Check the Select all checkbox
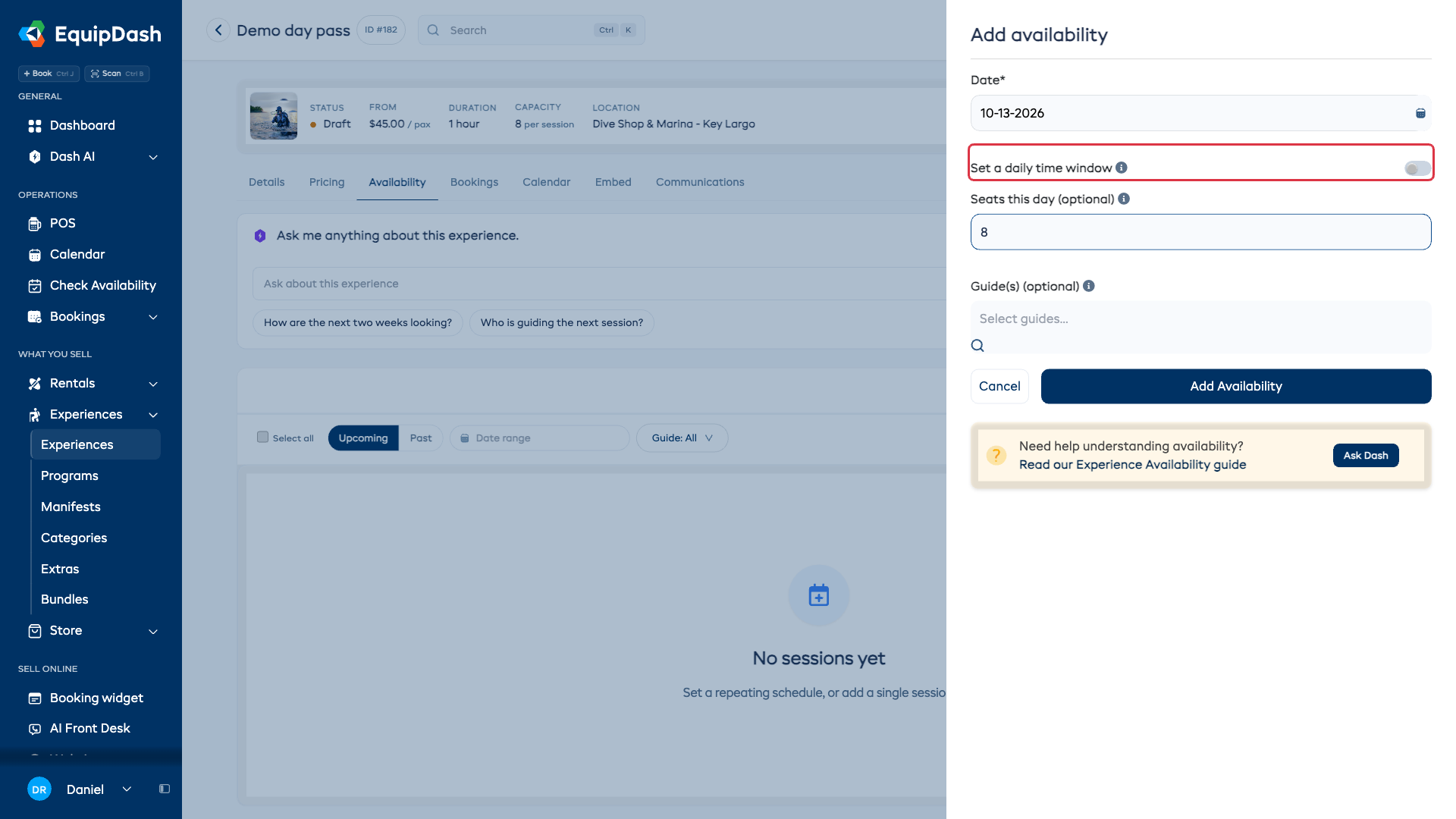 262,437
